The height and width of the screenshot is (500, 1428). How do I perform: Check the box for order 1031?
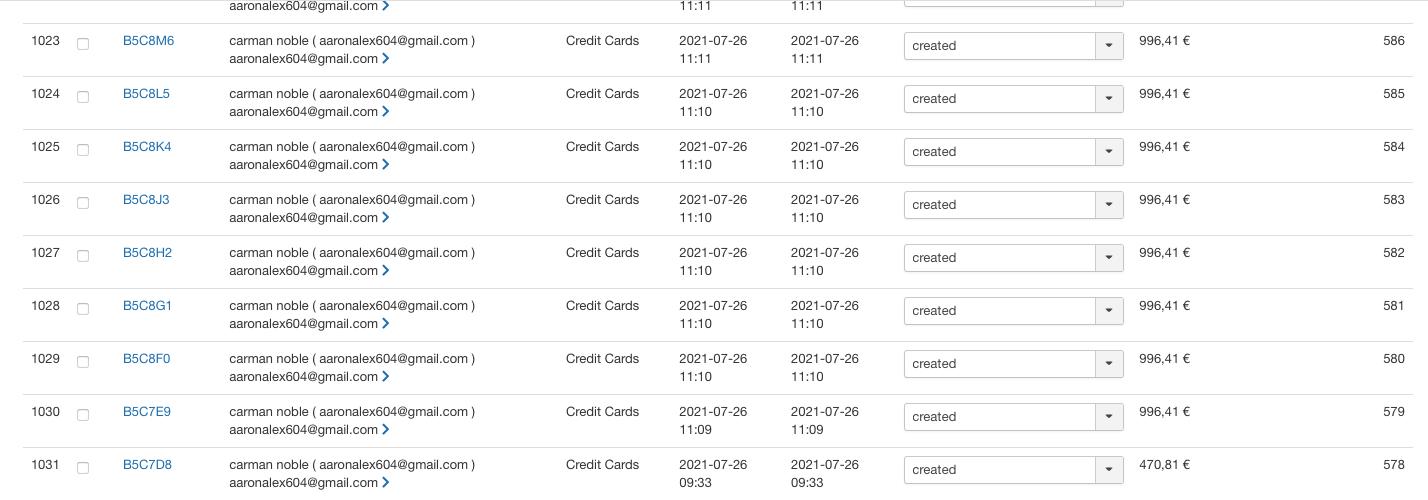click(83, 468)
